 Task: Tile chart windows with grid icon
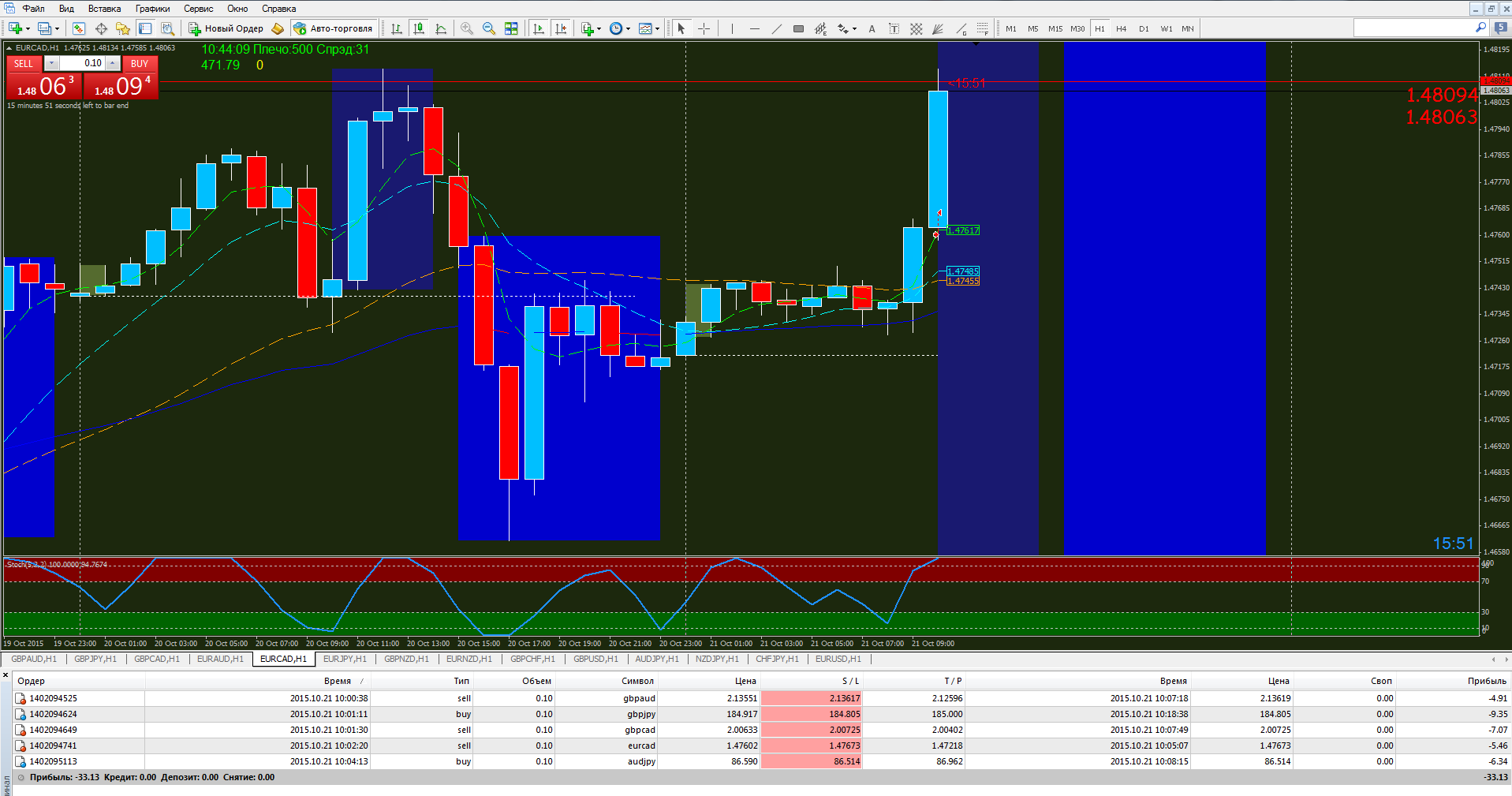511,28
